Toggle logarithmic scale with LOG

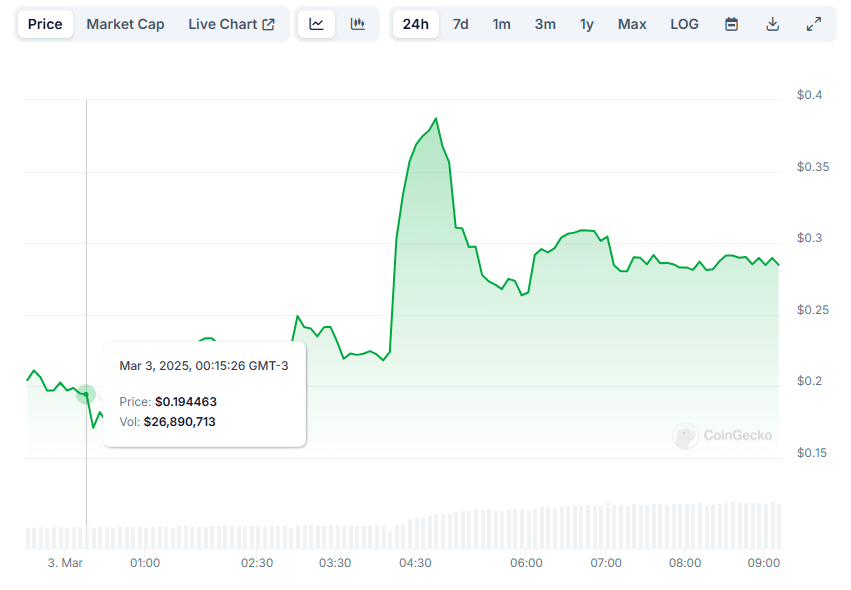click(x=684, y=23)
